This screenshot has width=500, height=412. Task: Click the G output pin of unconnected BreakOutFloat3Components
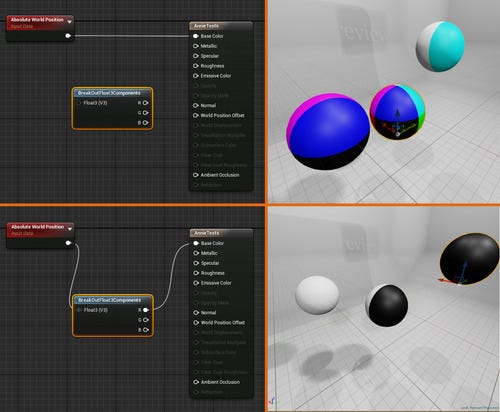tap(146, 113)
